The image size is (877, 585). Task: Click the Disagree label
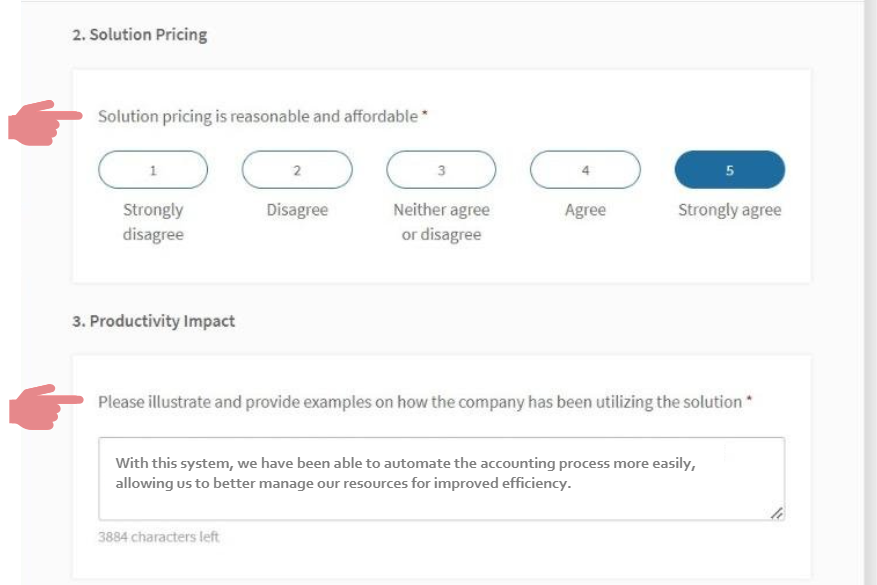tap(297, 210)
